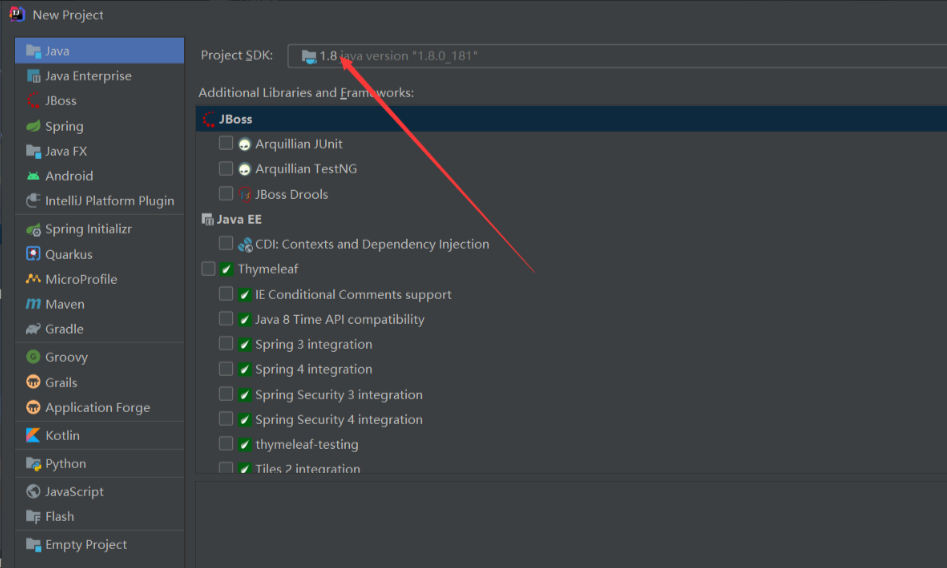Click the Android robot icon

click(33, 176)
